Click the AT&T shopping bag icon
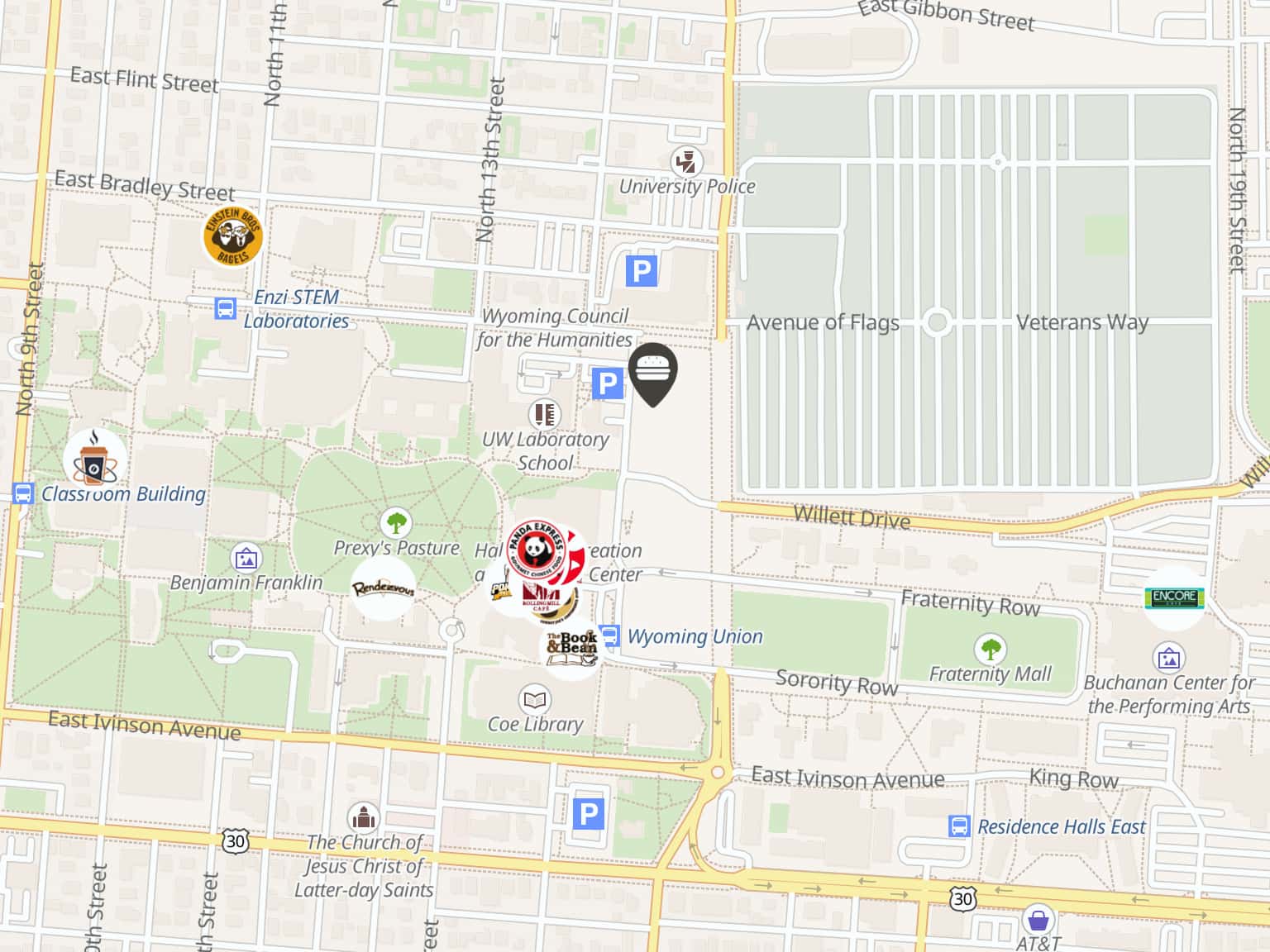Screen dimensions: 1270x952 (x=1038, y=919)
